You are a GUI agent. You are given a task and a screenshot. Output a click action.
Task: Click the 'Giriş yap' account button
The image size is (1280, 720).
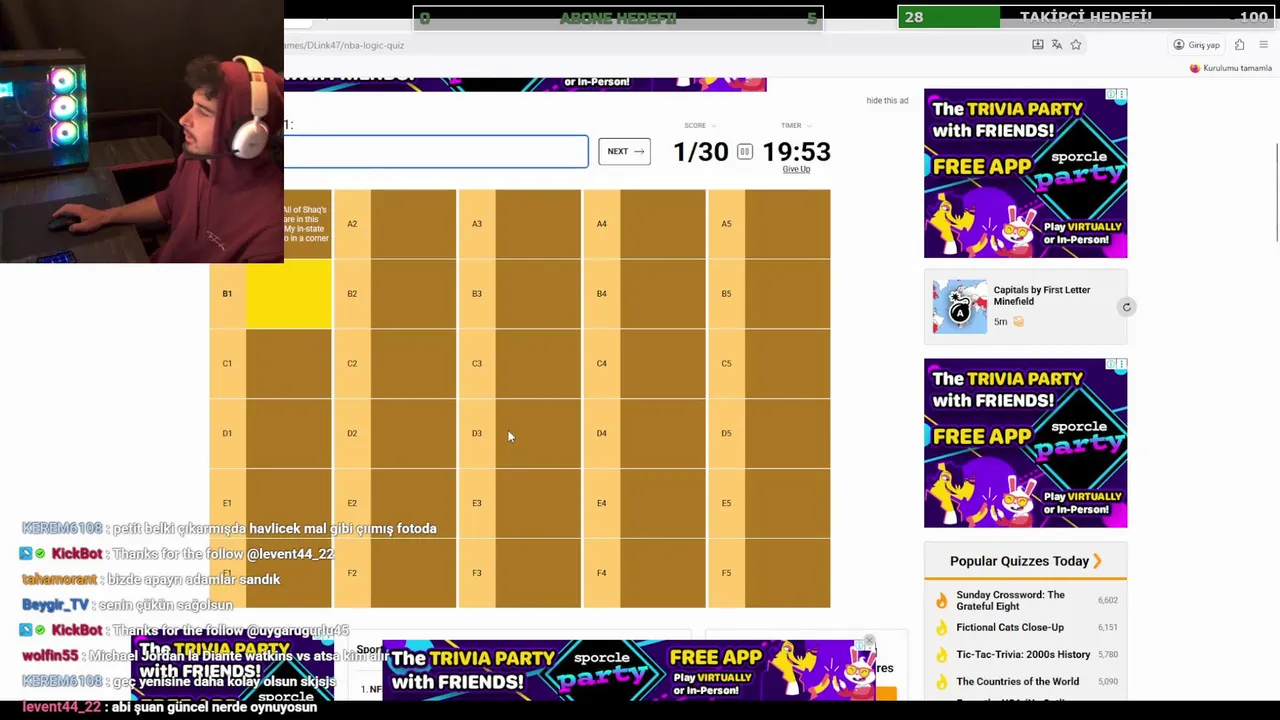pos(1197,45)
